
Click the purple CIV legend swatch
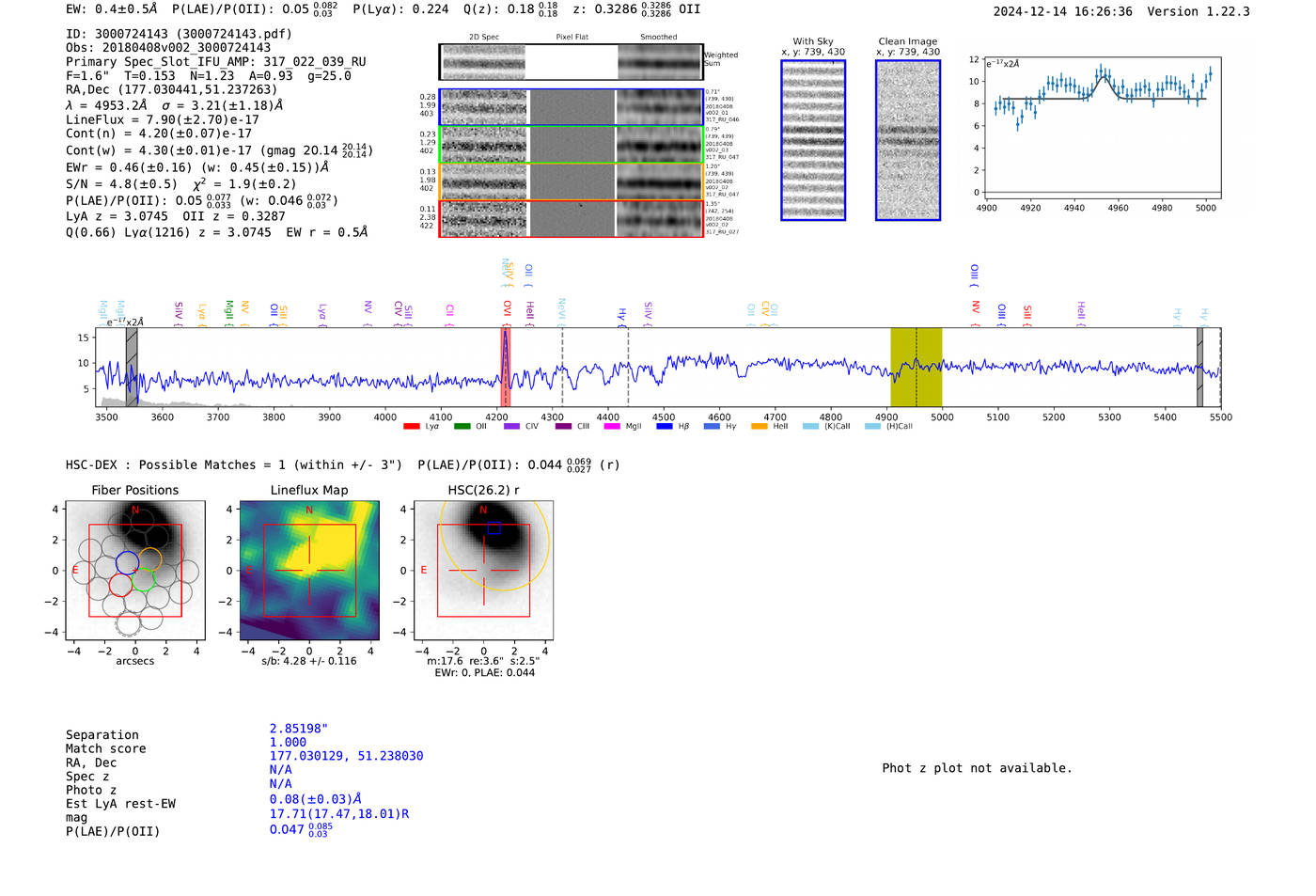(x=511, y=427)
